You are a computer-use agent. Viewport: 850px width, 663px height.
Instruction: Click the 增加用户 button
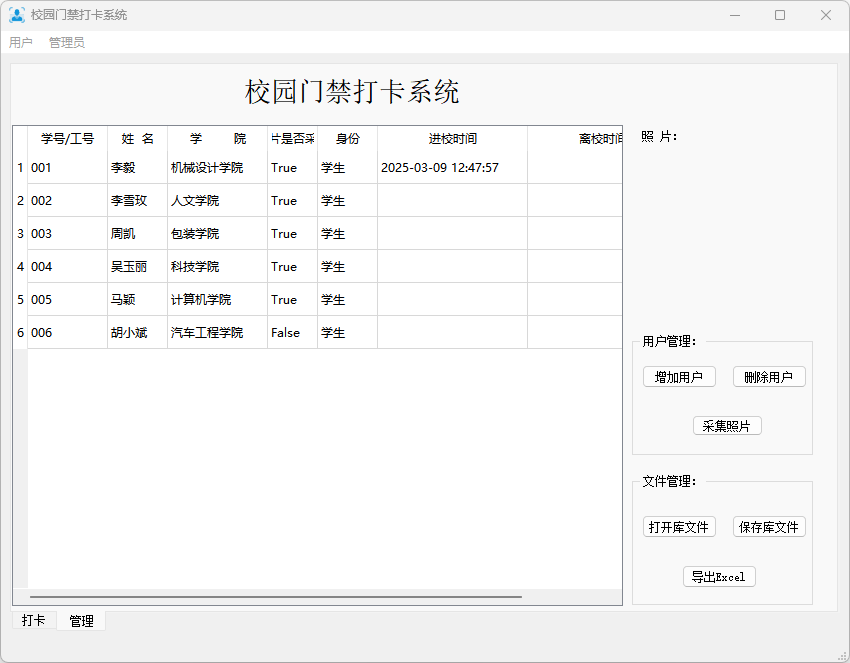679,377
